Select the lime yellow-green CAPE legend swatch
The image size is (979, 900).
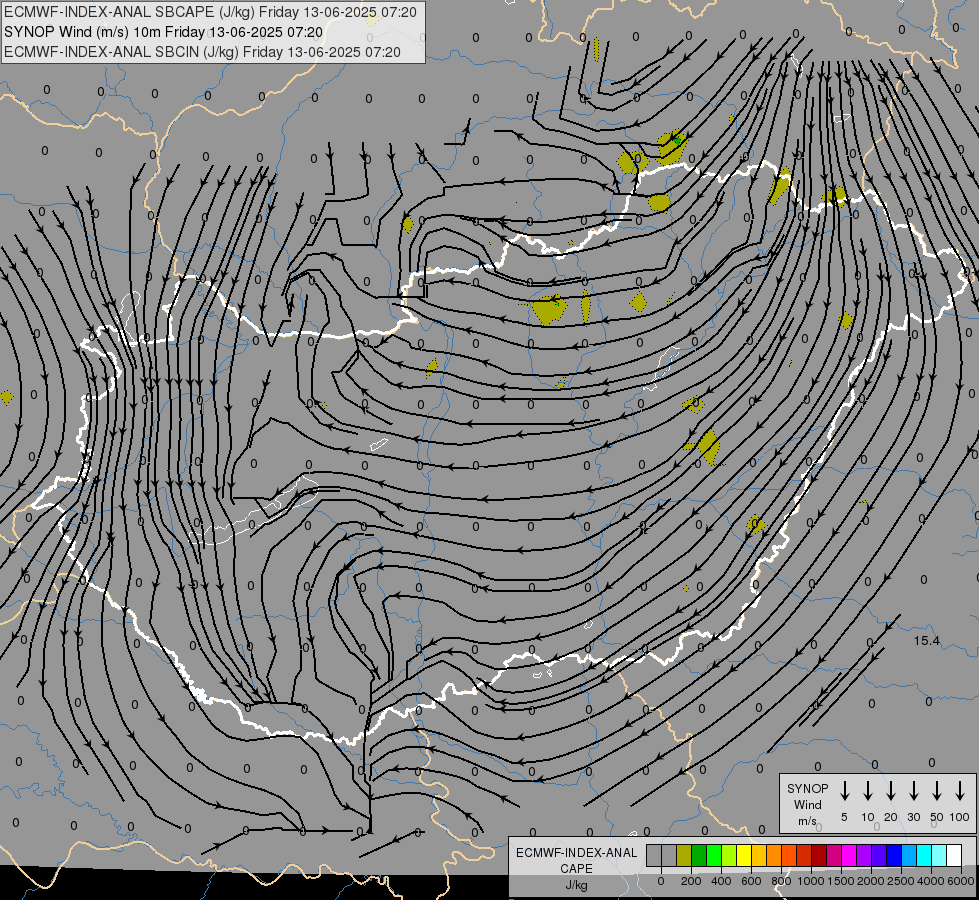click(x=729, y=855)
